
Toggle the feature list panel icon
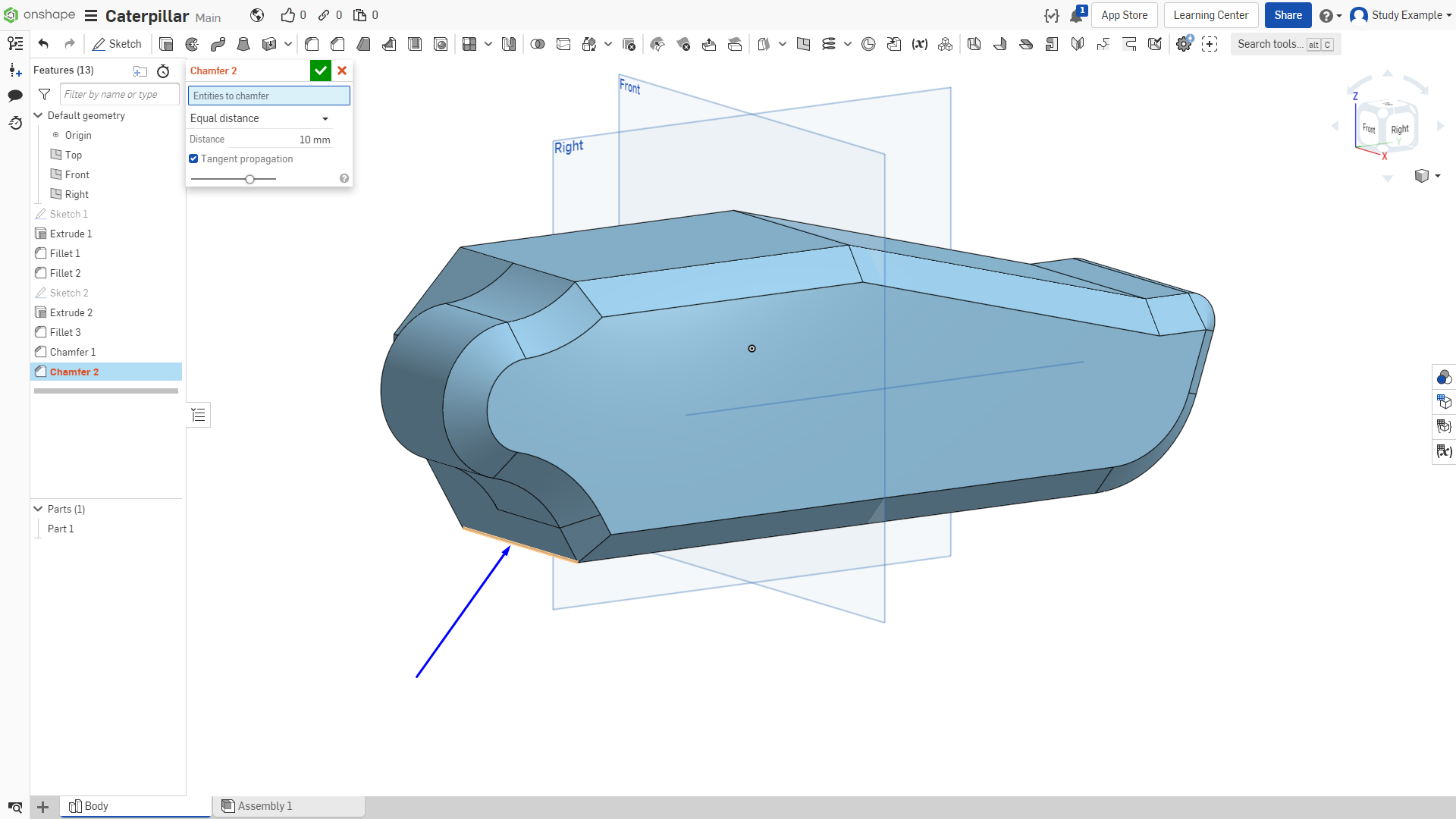(15, 43)
